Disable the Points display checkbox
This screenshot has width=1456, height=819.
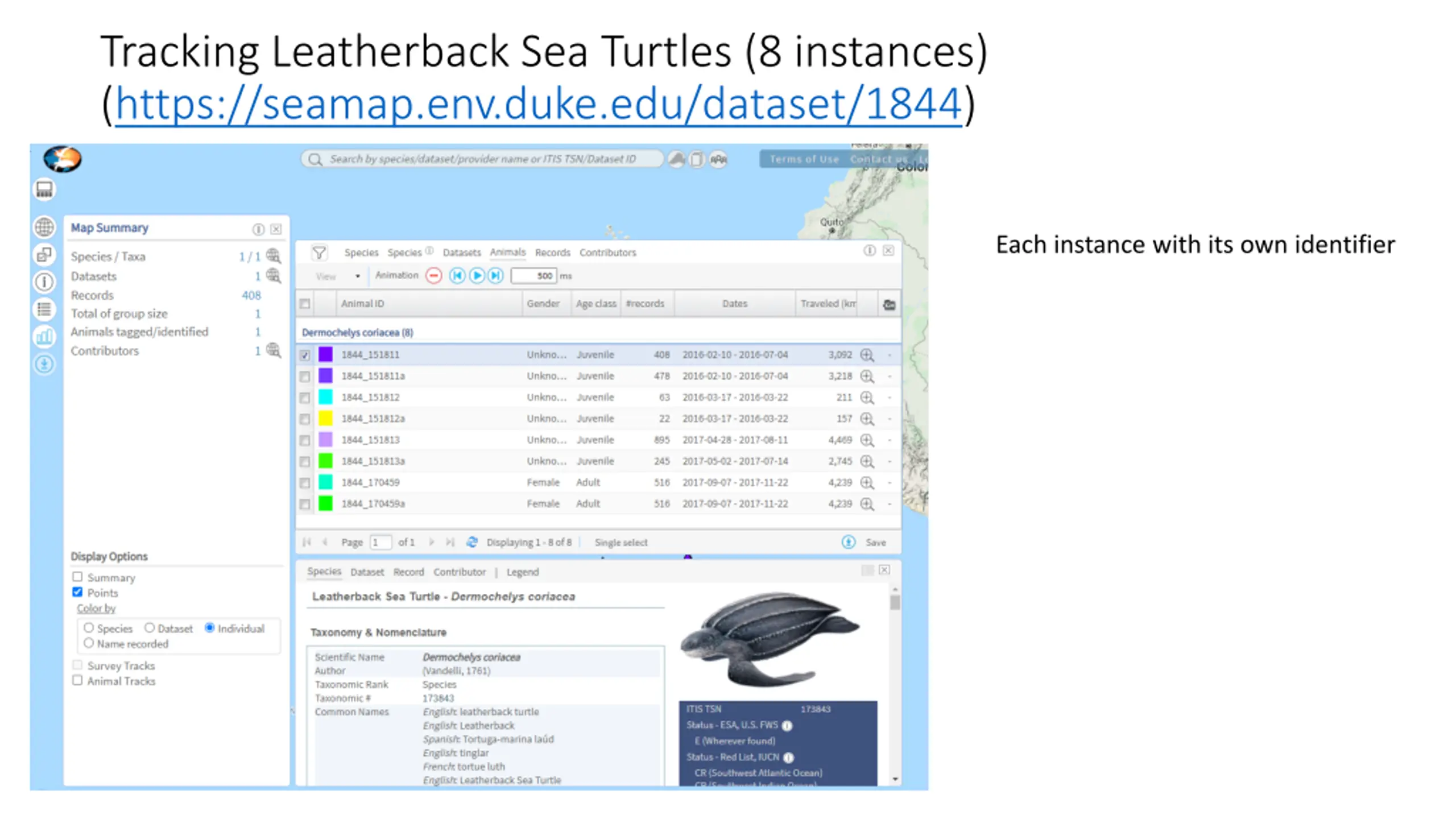pos(77,592)
